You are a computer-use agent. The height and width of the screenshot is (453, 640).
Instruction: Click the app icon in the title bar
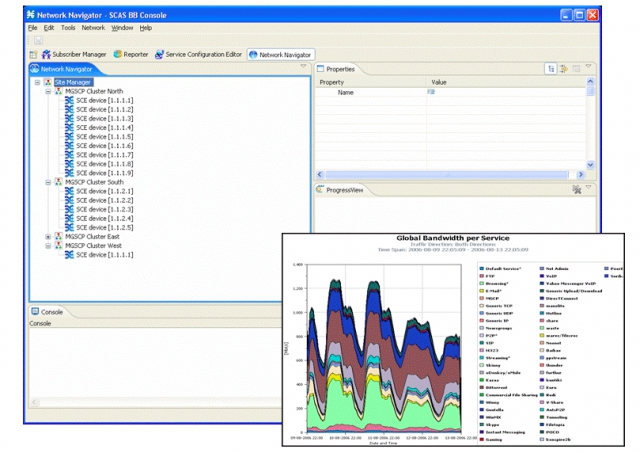[x=31, y=15]
